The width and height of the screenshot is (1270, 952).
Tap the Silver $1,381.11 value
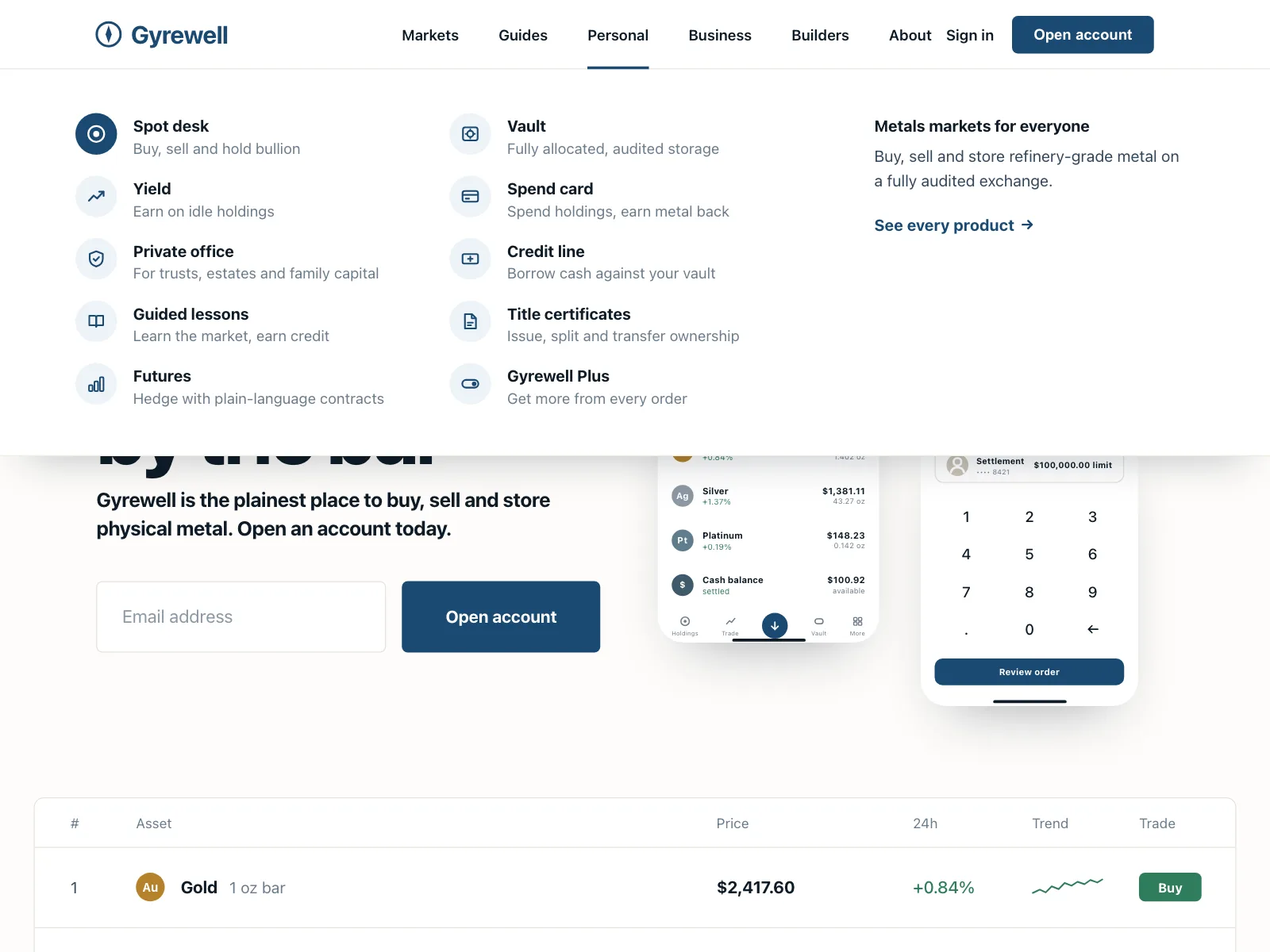tap(844, 491)
